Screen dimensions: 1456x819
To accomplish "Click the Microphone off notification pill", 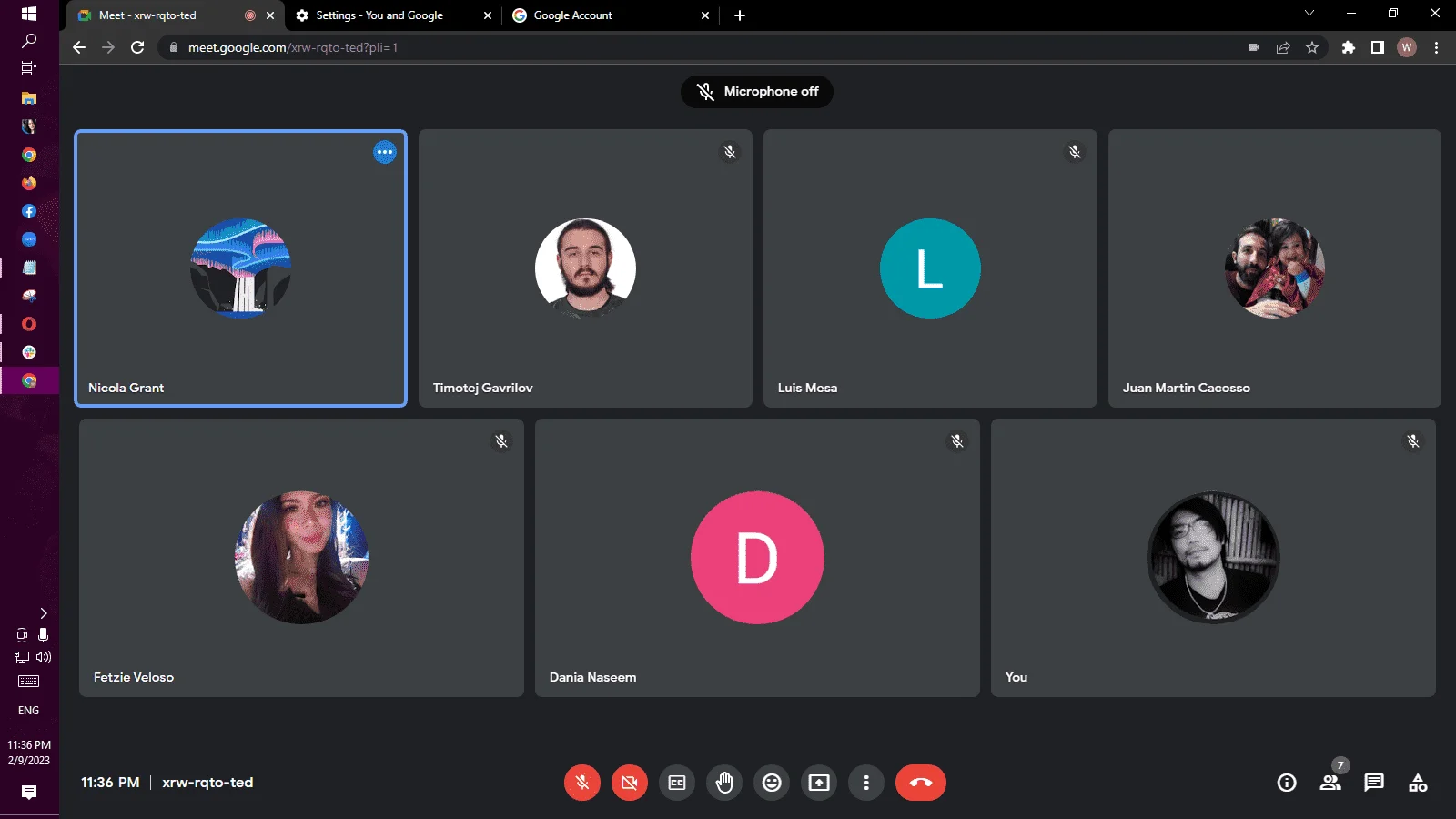I will point(757,92).
